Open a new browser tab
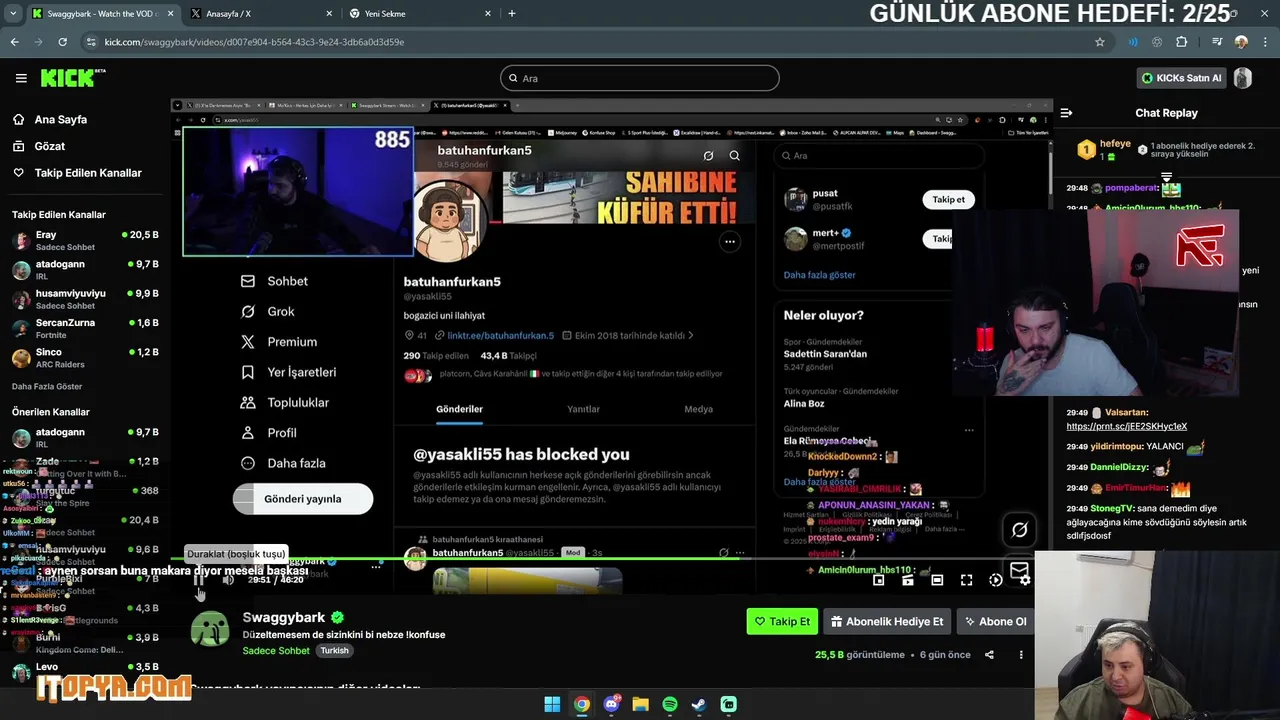1280x720 pixels. (512, 13)
